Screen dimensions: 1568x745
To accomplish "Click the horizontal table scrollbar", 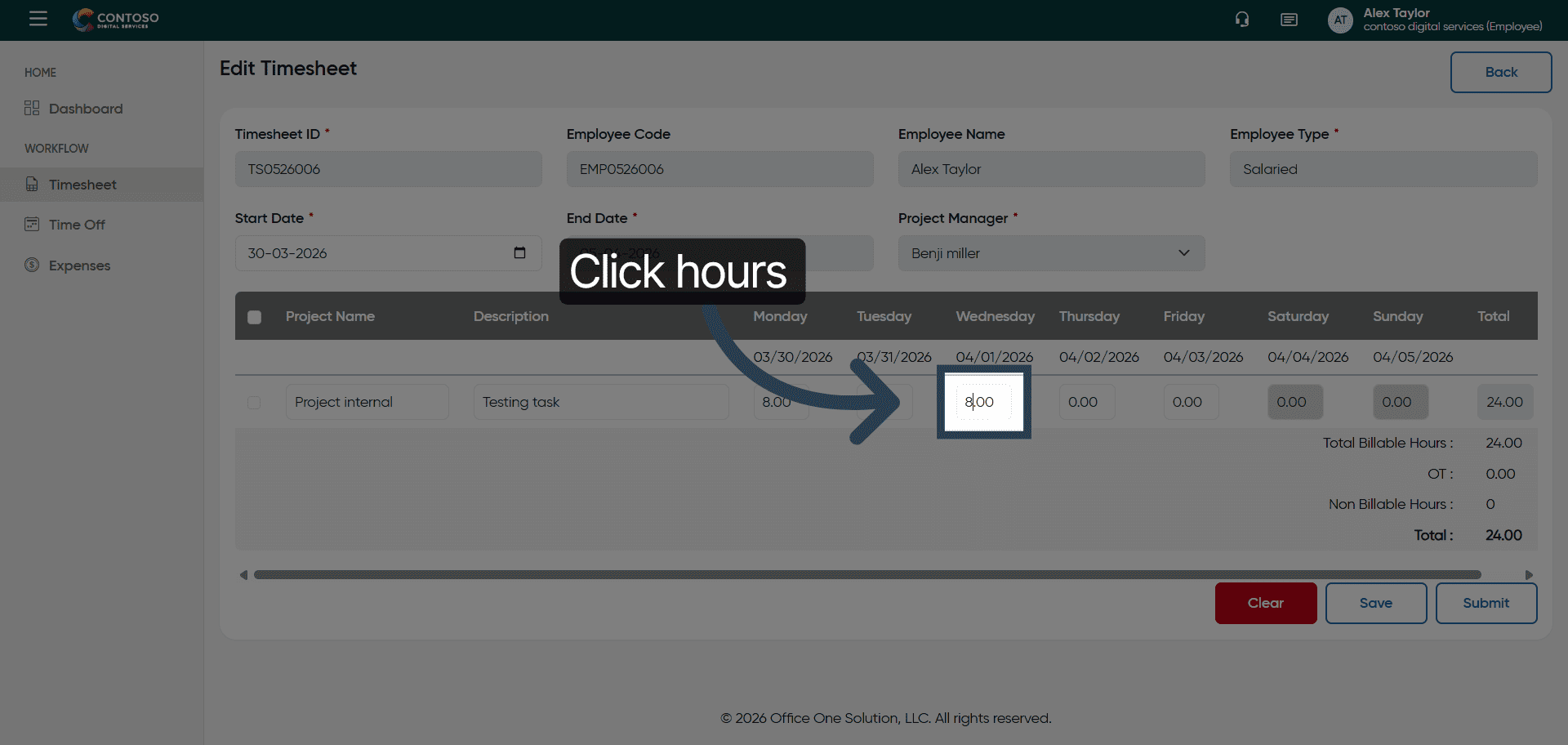I will coord(866,575).
